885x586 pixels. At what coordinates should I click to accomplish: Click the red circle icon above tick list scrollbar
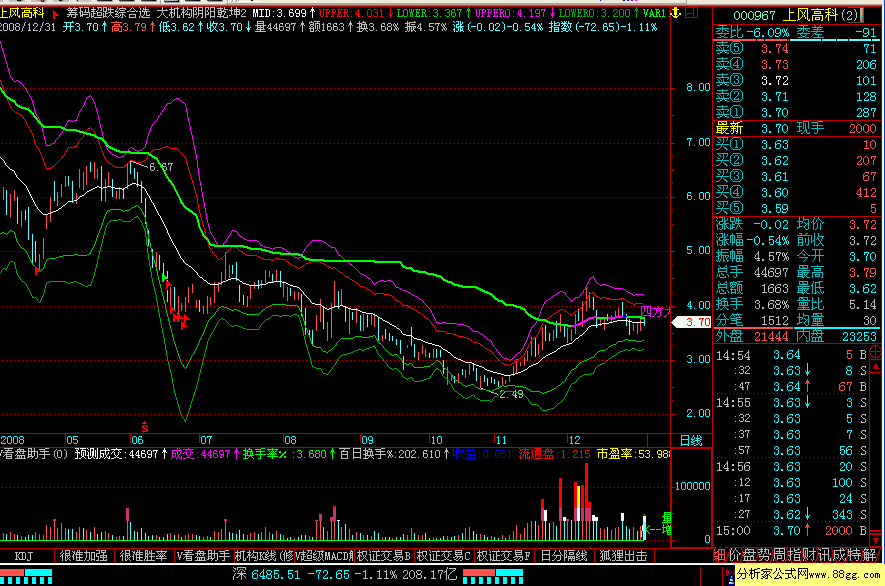[x=875, y=352]
